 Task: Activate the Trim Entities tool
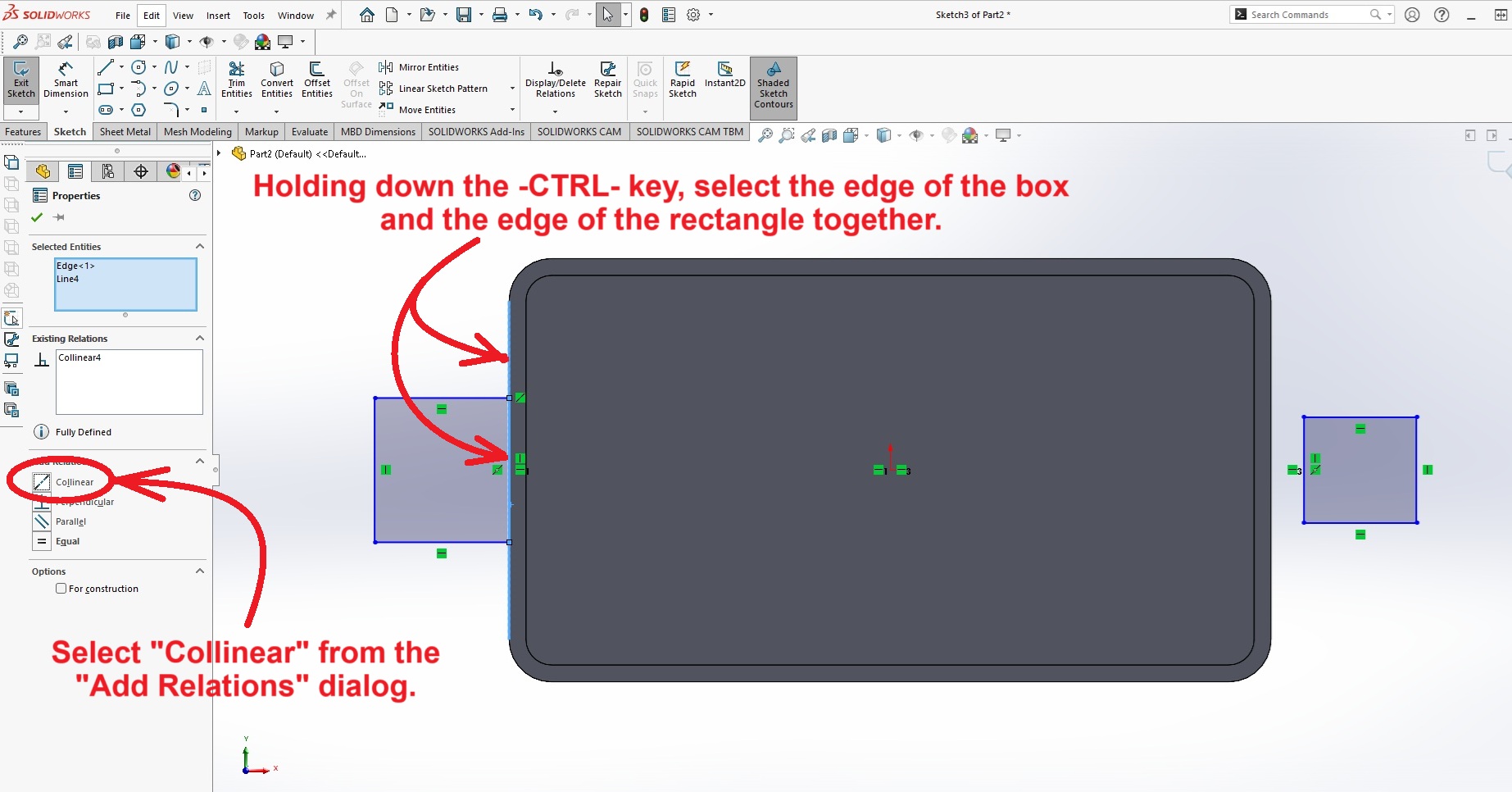click(x=236, y=80)
